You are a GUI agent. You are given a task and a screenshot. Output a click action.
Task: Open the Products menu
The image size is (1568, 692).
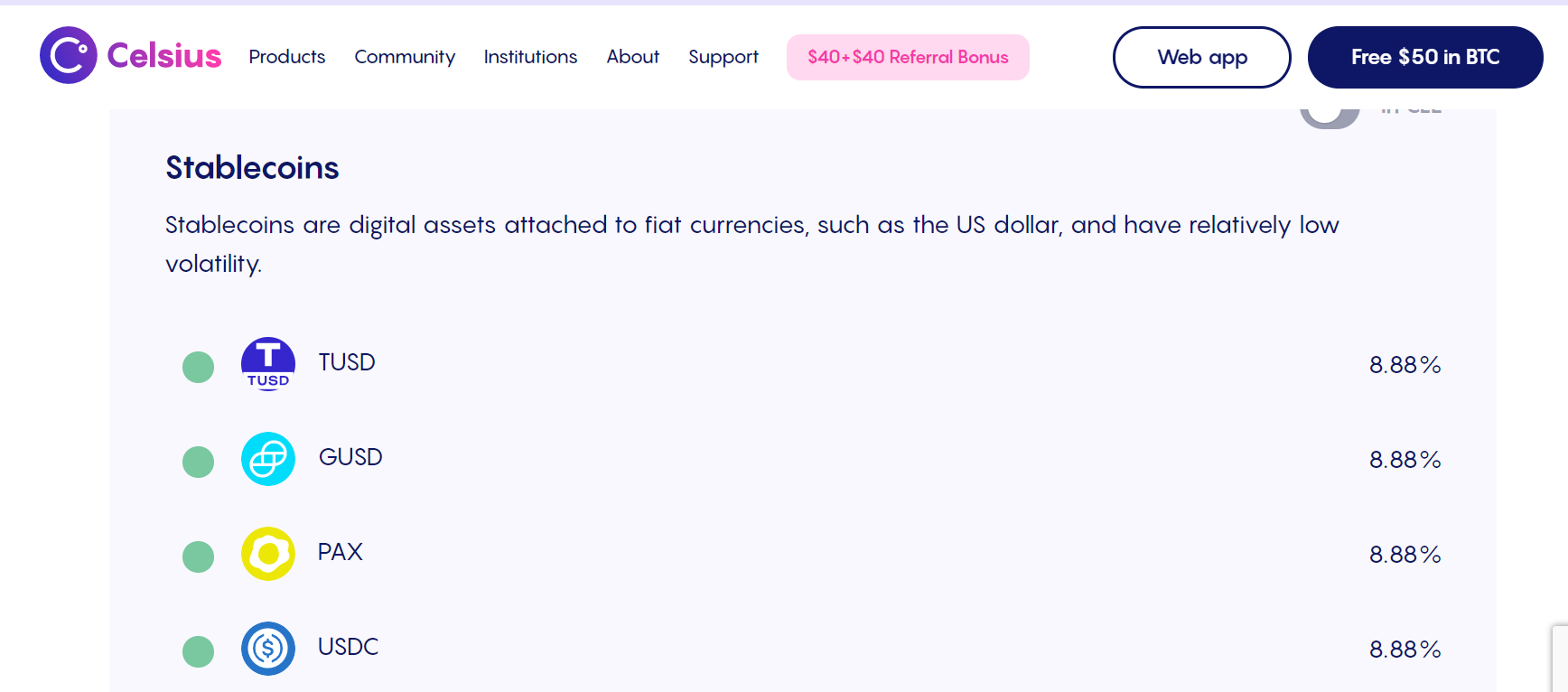pyautogui.click(x=286, y=57)
